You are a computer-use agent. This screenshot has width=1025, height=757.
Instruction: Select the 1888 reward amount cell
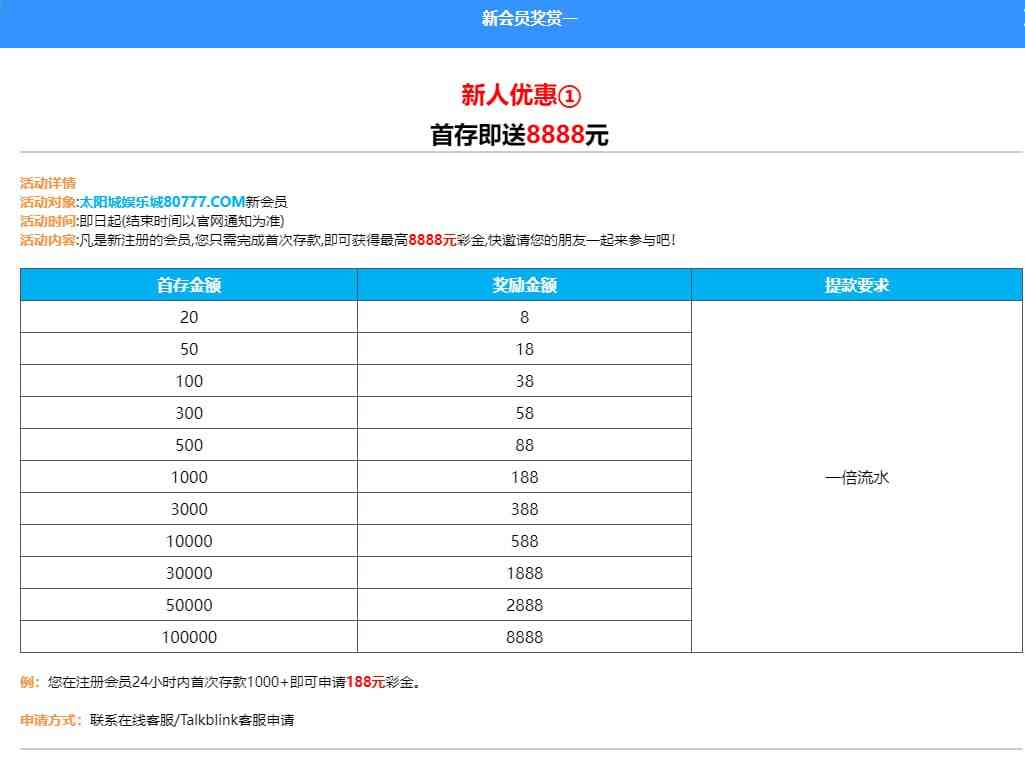coord(524,573)
